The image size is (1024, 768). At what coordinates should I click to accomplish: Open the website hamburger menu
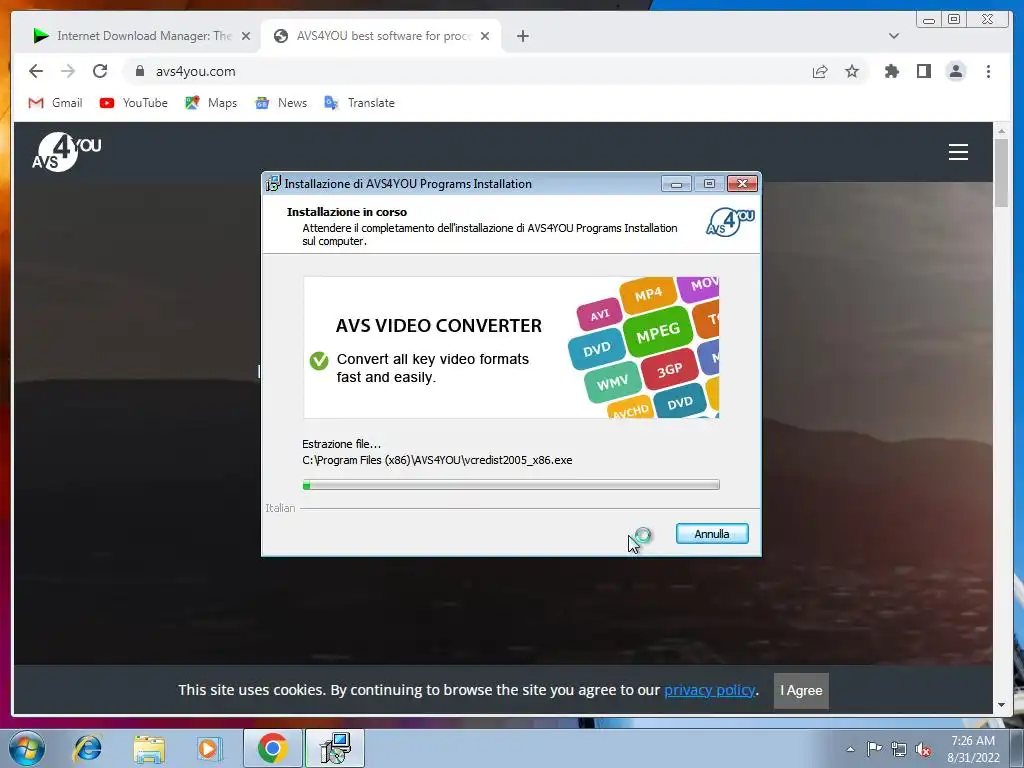pyautogui.click(x=958, y=152)
